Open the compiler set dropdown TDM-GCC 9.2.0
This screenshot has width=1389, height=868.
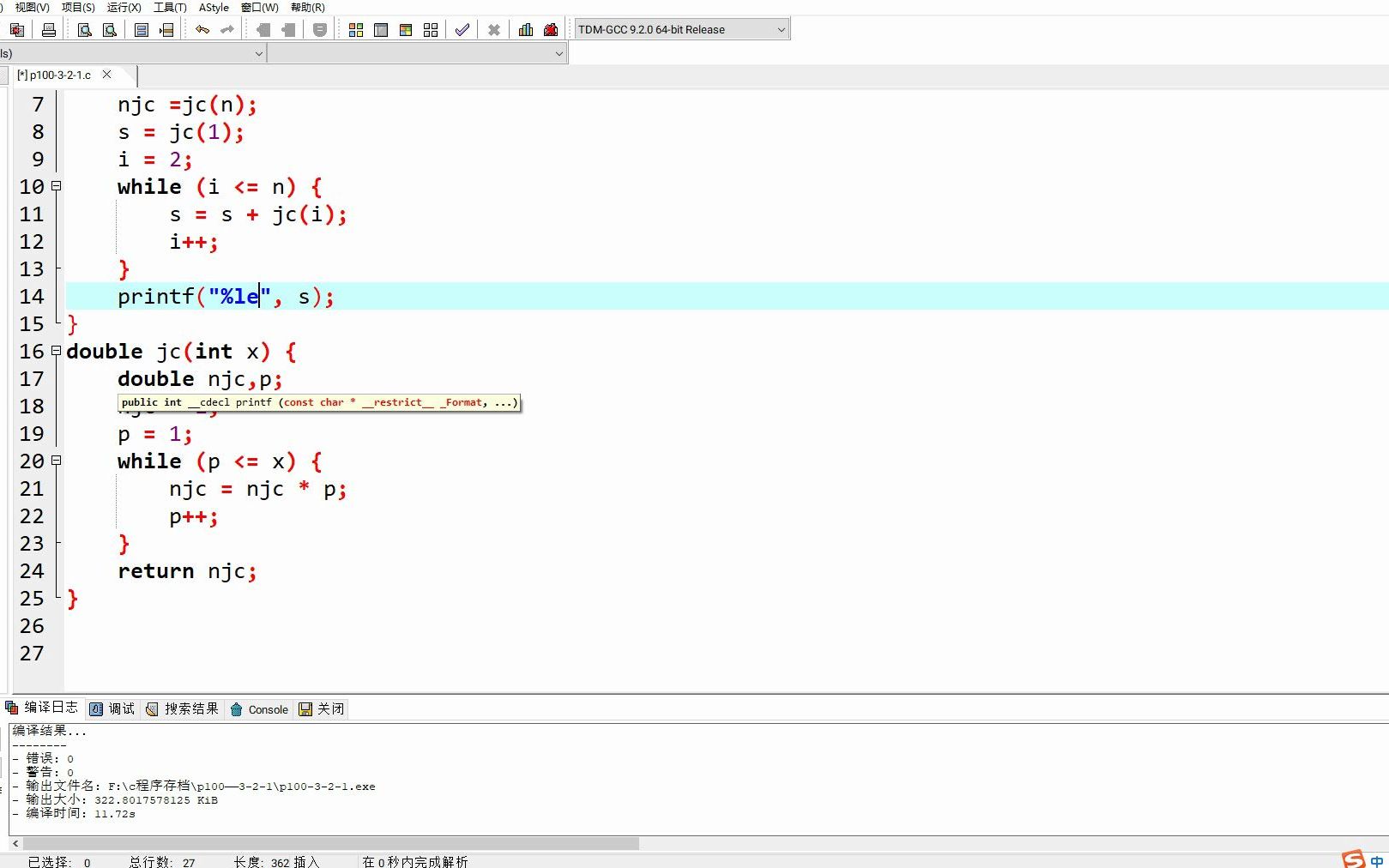pos(682,29)
